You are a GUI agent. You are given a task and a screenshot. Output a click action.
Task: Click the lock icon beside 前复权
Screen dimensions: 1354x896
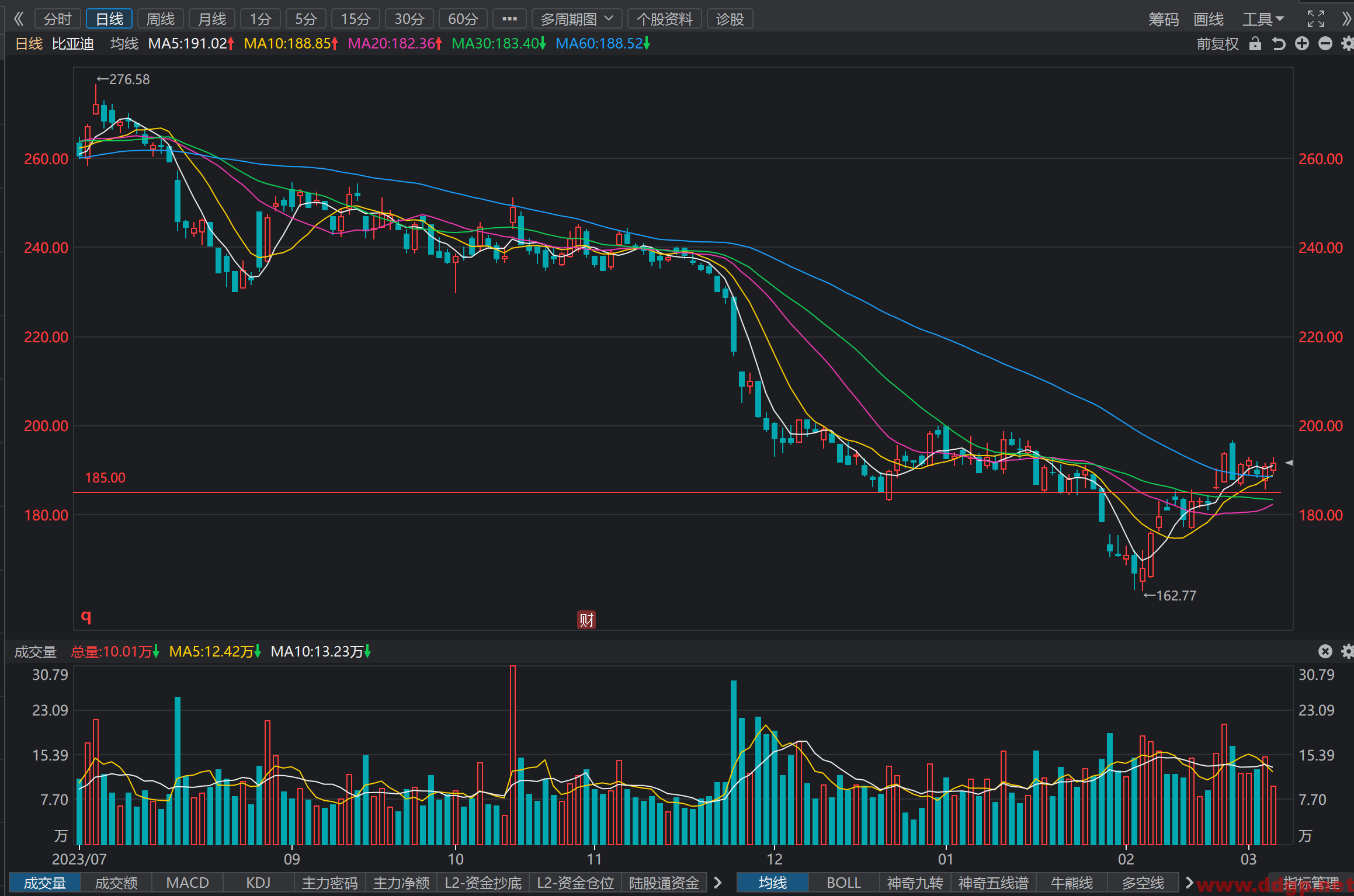click(x=1255, y=44)
